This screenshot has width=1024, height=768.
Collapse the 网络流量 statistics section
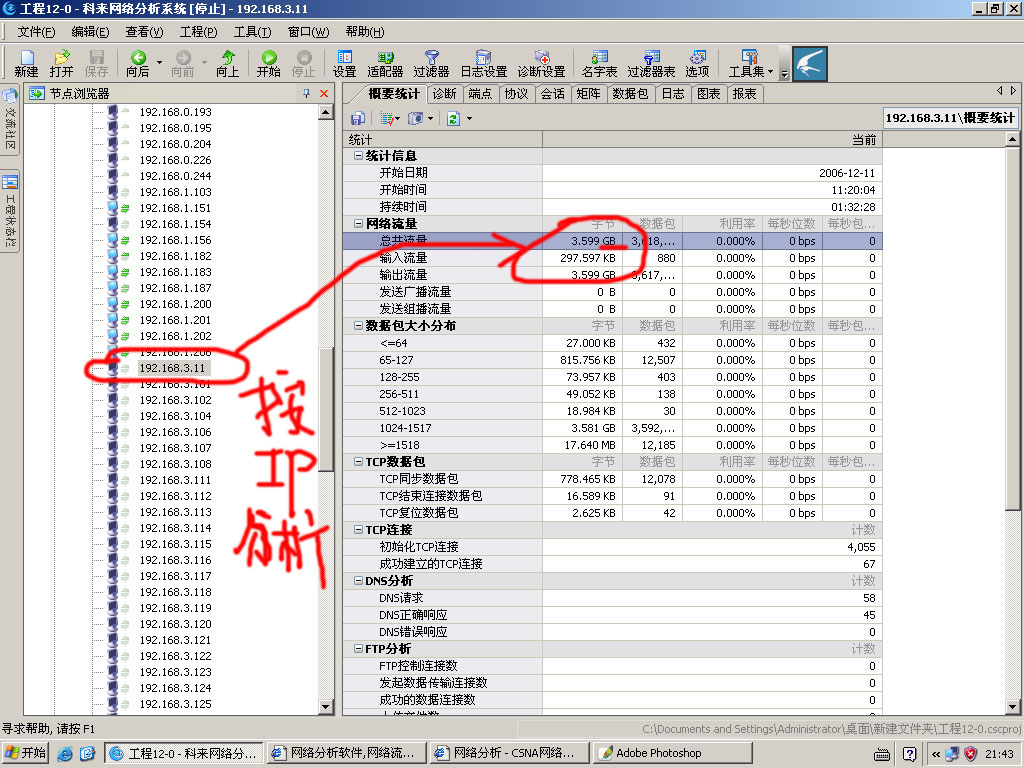[356, 224]
